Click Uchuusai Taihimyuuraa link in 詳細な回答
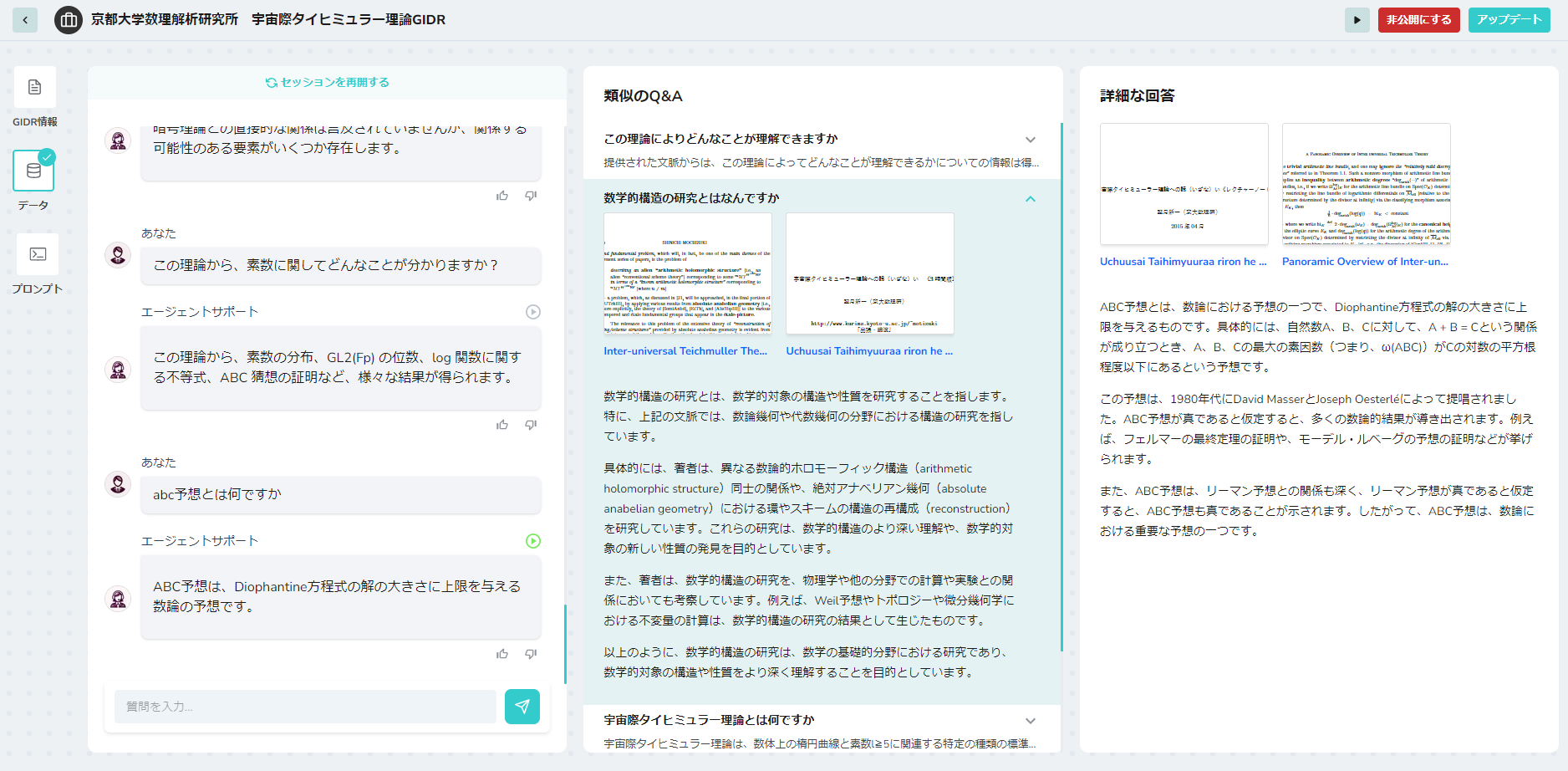The width and height of the screenshot is (1568, 771). (x=1184, y=262)
